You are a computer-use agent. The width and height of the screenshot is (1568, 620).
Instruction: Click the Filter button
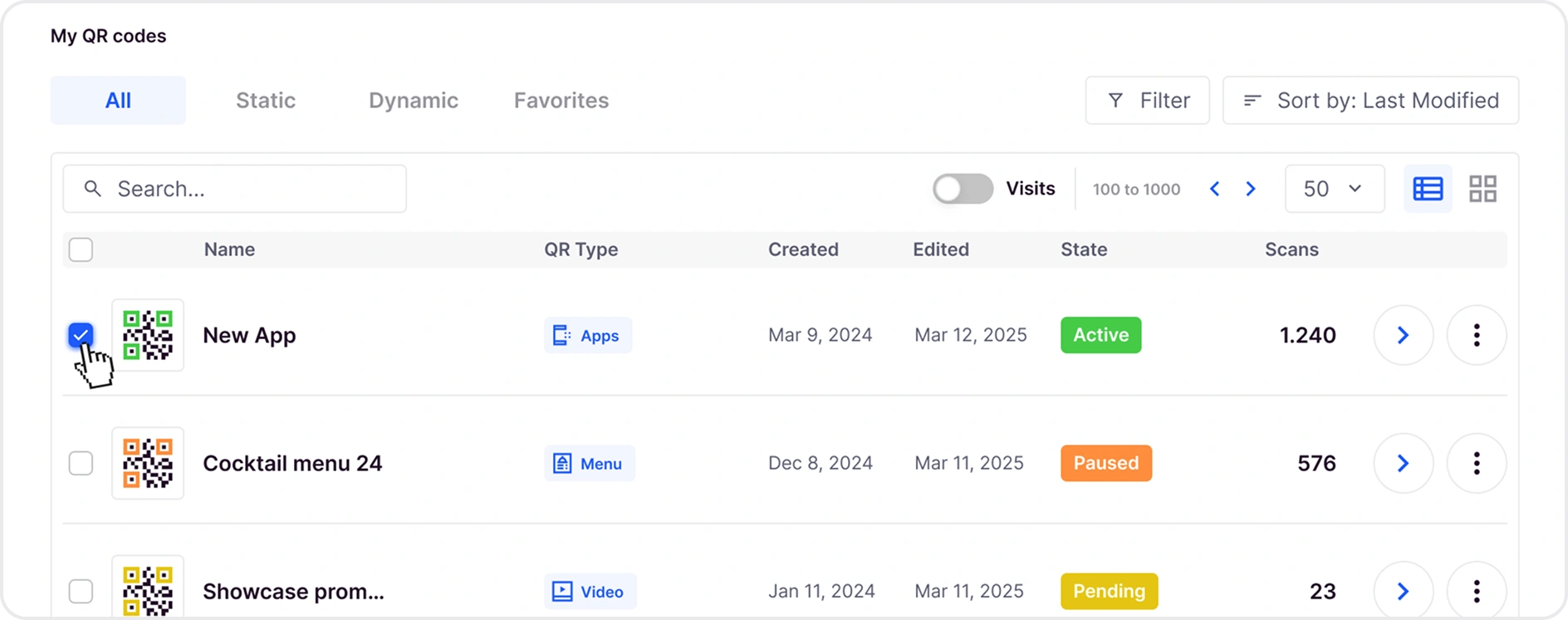coord(1147,101)
